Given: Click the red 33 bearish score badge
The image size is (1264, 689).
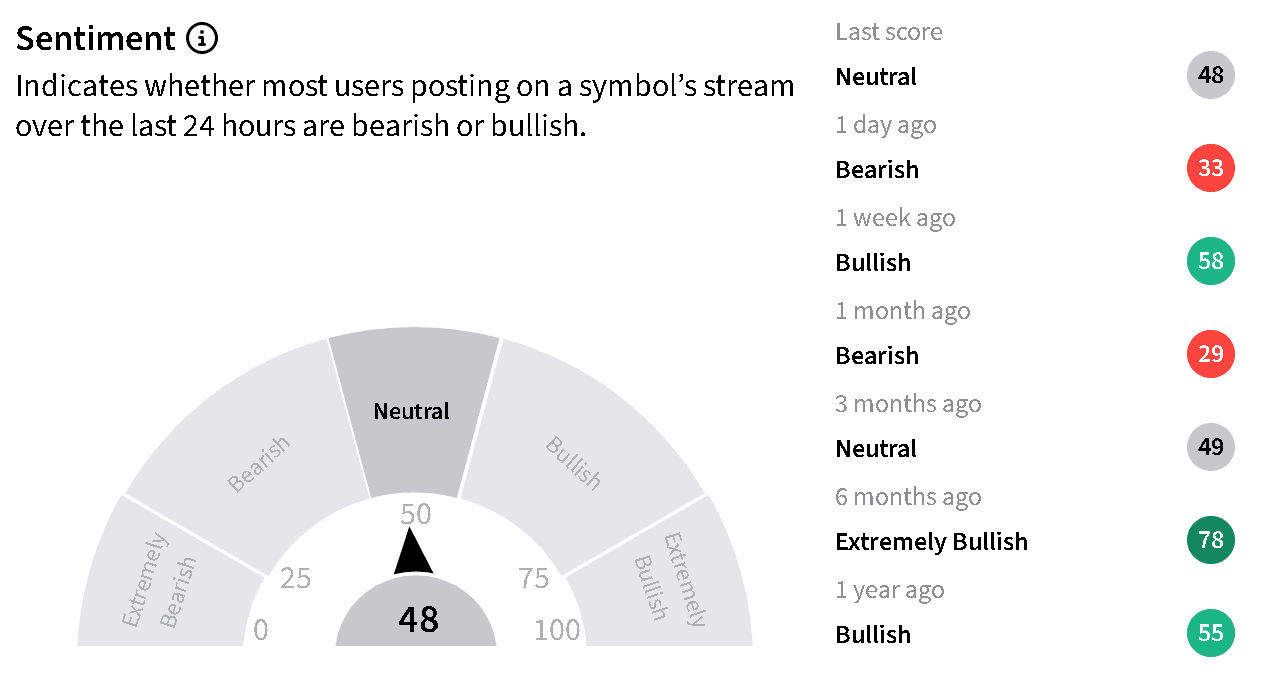Looking at the screenshot, I should click(x=1211, y=168).
